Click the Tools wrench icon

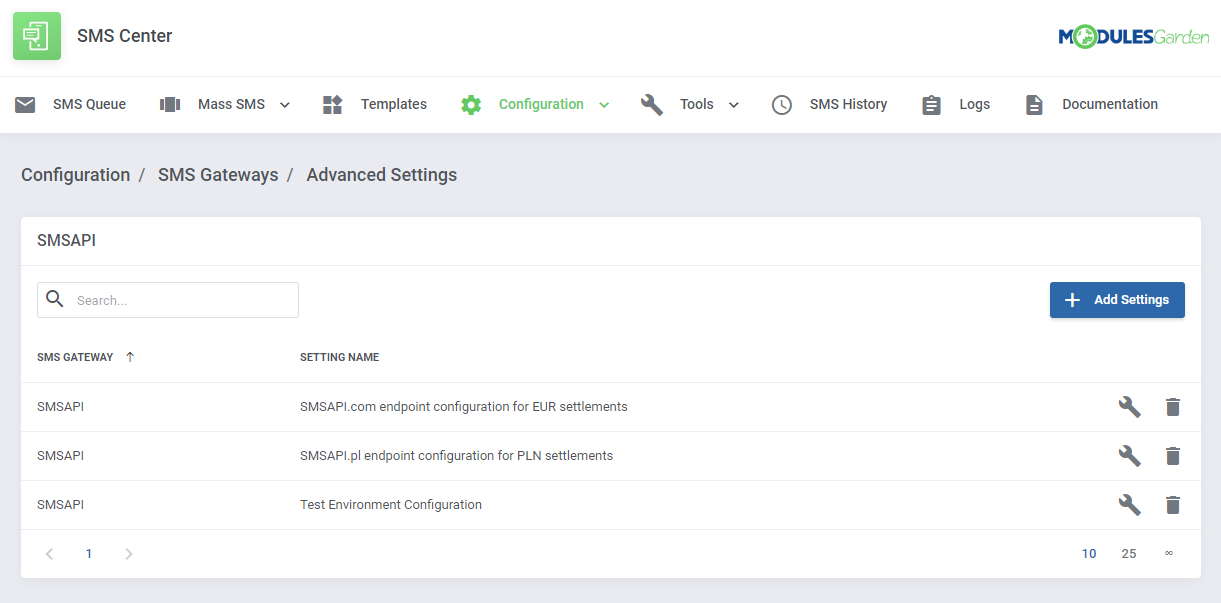(652, 103)
